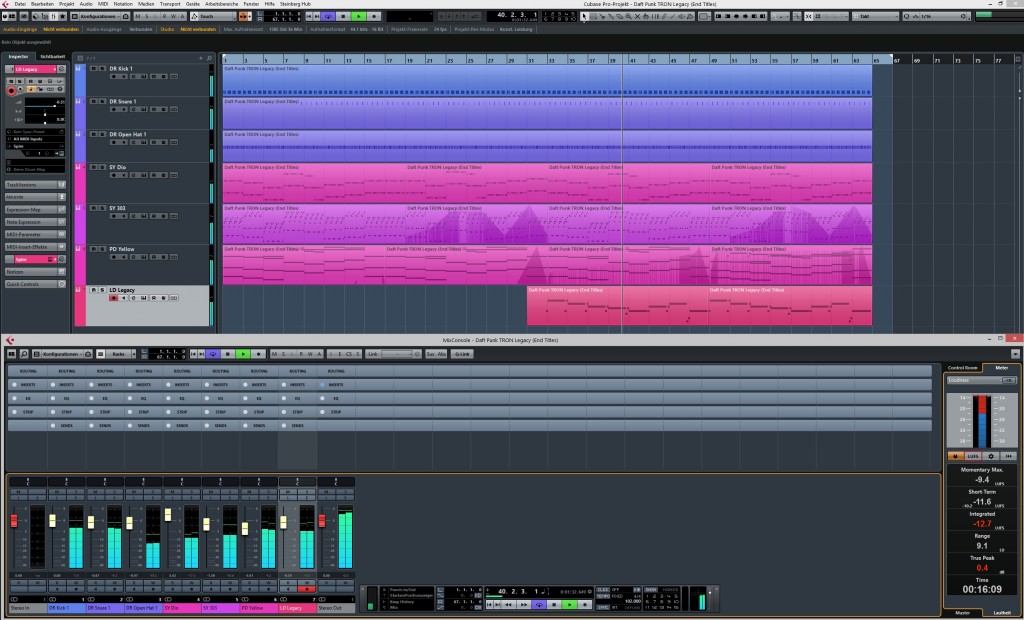Screen dimensions: 1024x620
Task: Switch to the Control Room tab
Action: (963, 368)
